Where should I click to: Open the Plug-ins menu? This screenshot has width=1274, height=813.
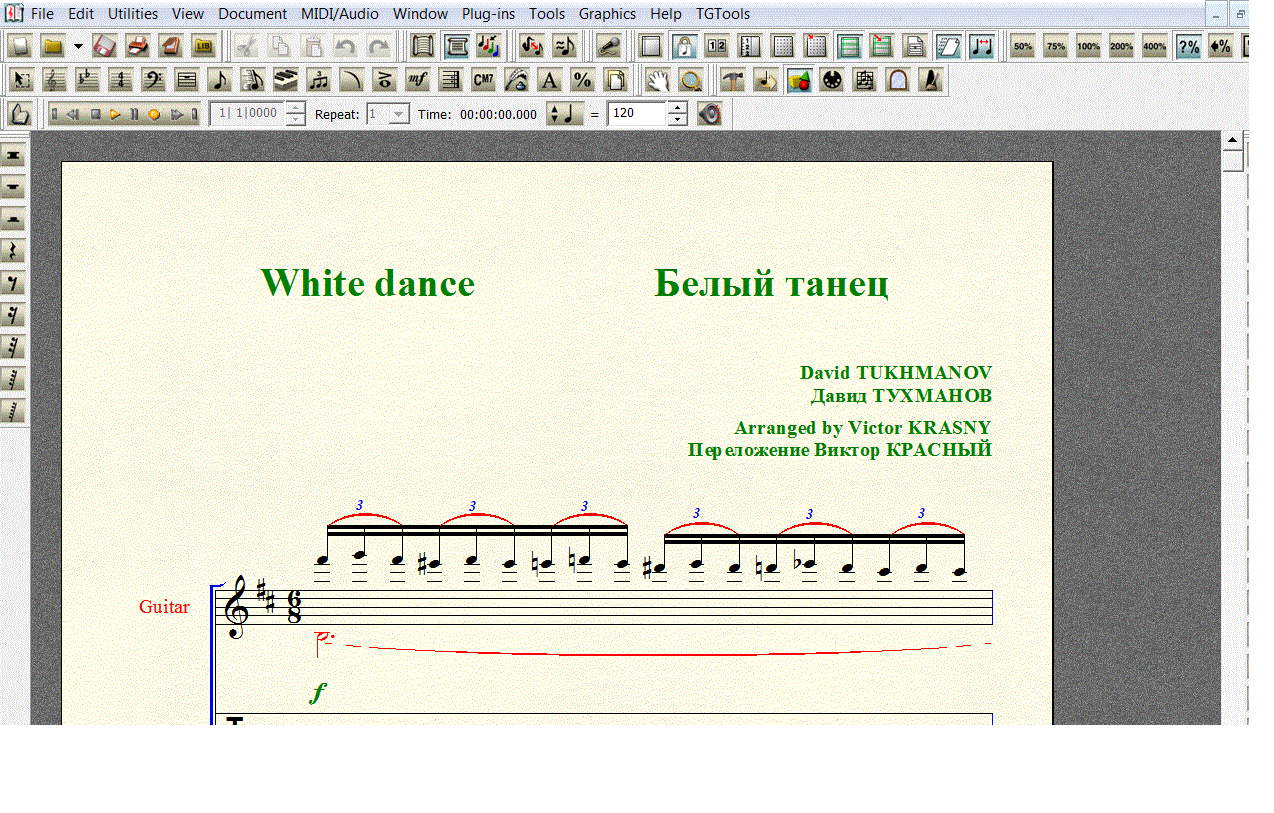coord(488,14)
